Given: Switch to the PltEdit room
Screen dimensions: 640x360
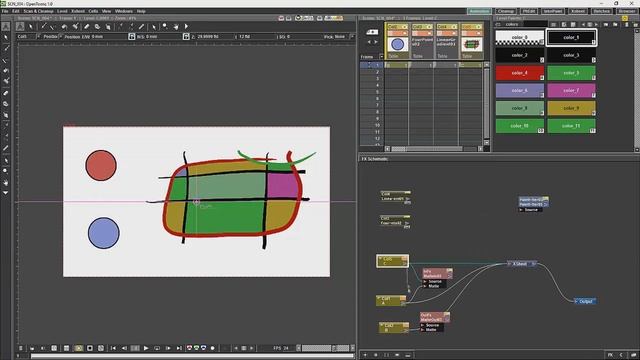Looking at the screenshot, I should coord(529,11).
